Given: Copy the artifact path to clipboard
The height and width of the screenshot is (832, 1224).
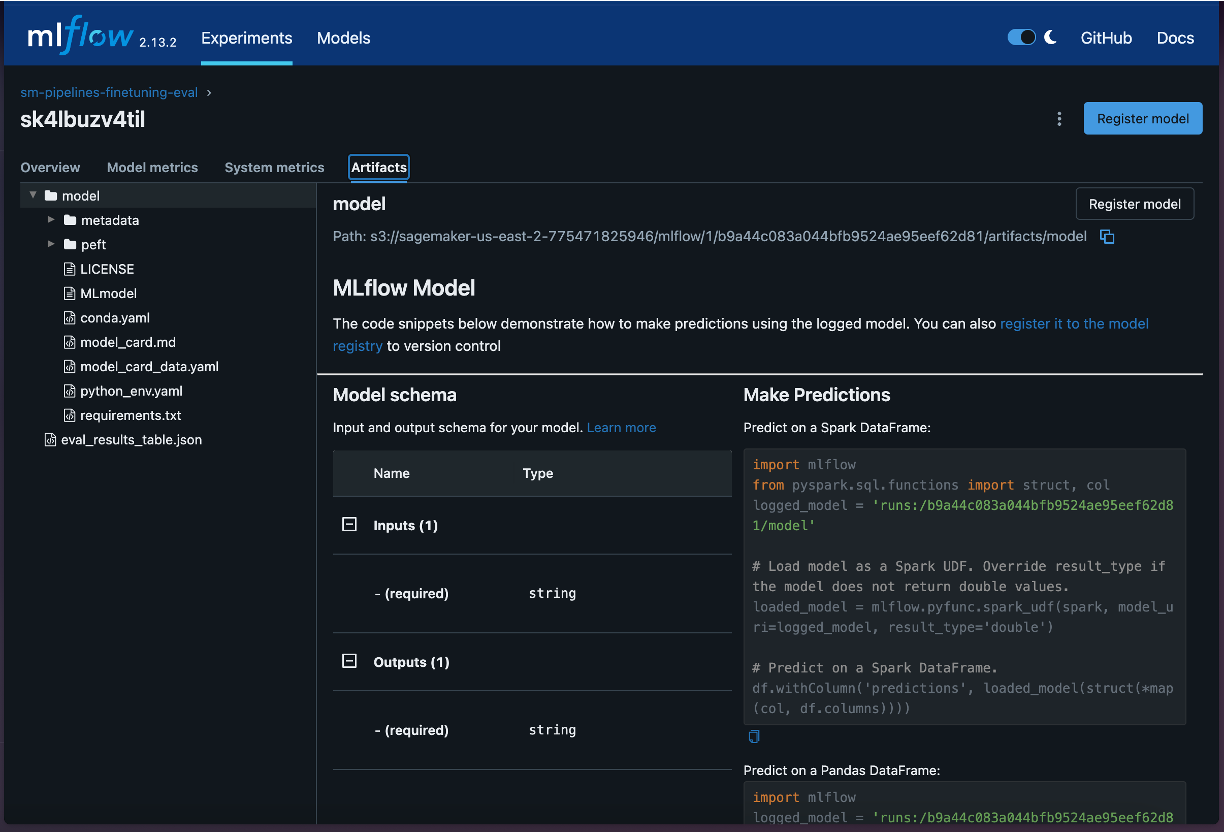Looking at the screenshot, I should click(x=1107, y=237).
